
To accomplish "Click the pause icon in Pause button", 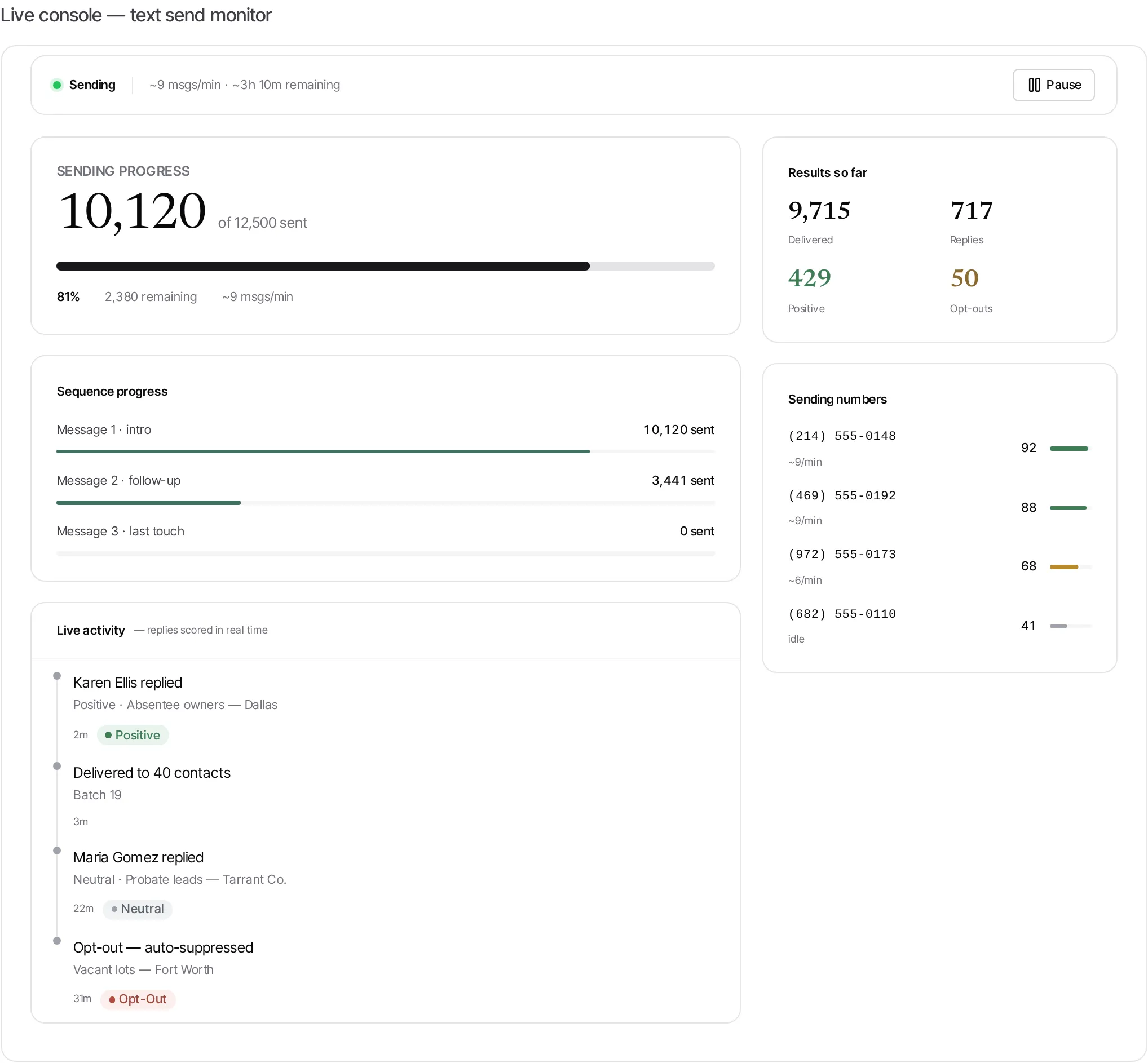I will coord(1034,85).
